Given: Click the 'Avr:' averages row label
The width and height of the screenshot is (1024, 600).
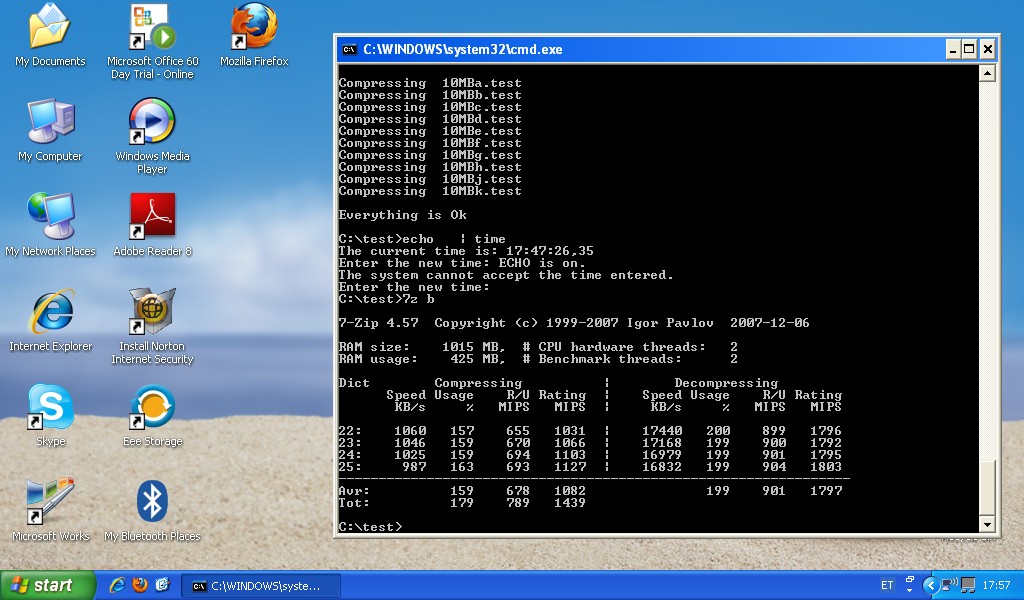Looking at the screenshot, I should pyautogui.click(x=354, y=490).
